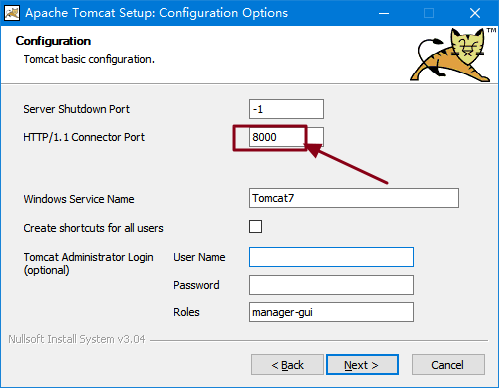This screenshot has width=499, height=388.
Task: Enable Create shortcuts for all users
Action: click(255, 227)
